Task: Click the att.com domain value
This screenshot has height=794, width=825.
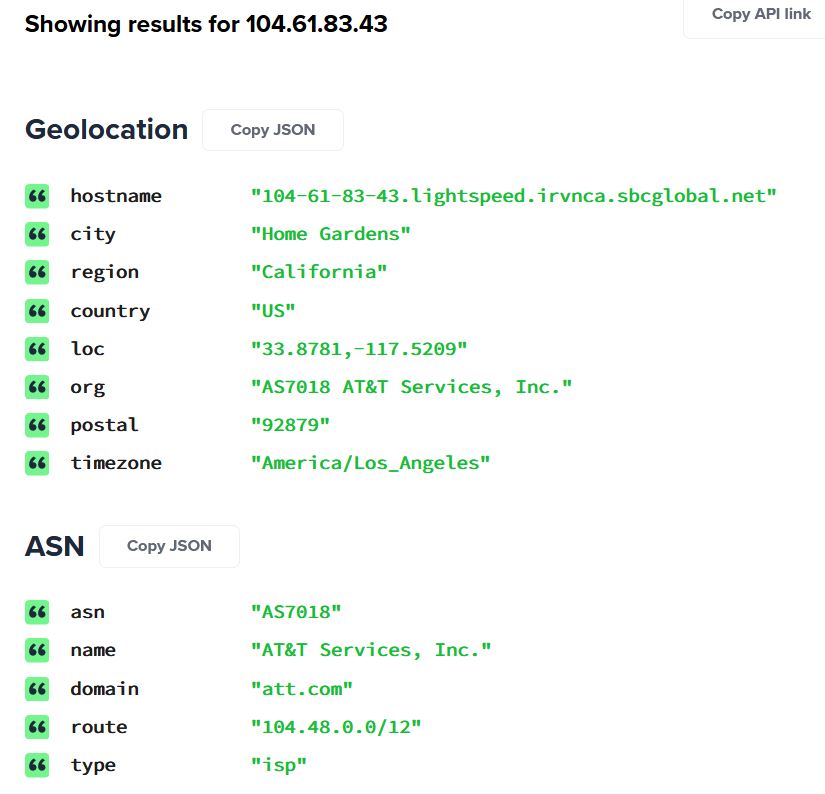Action: pyautogui.click(x=301, y=689)
